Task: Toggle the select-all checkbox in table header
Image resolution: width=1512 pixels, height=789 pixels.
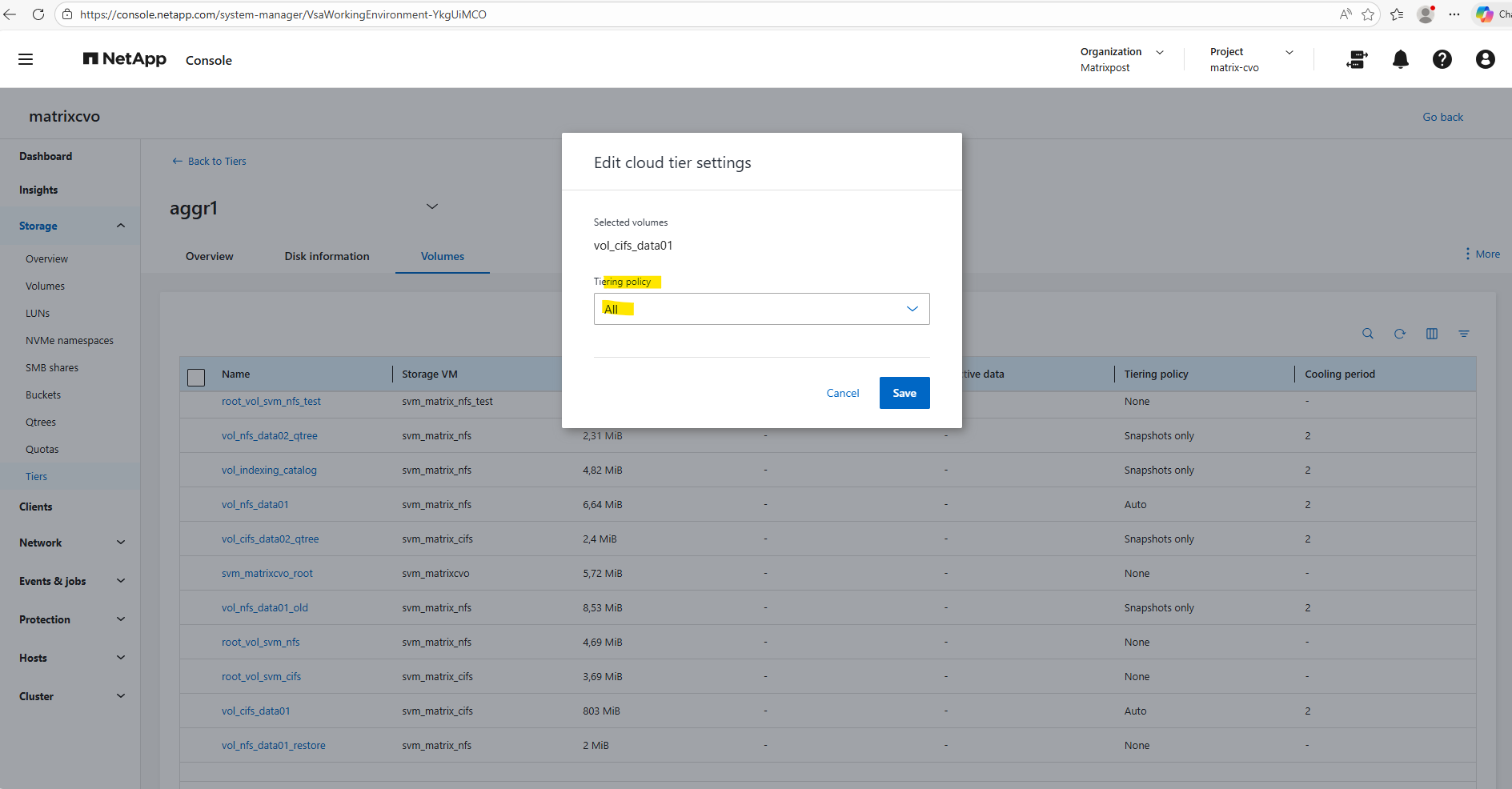Action: pyautogui.click(x=196, y=377)
